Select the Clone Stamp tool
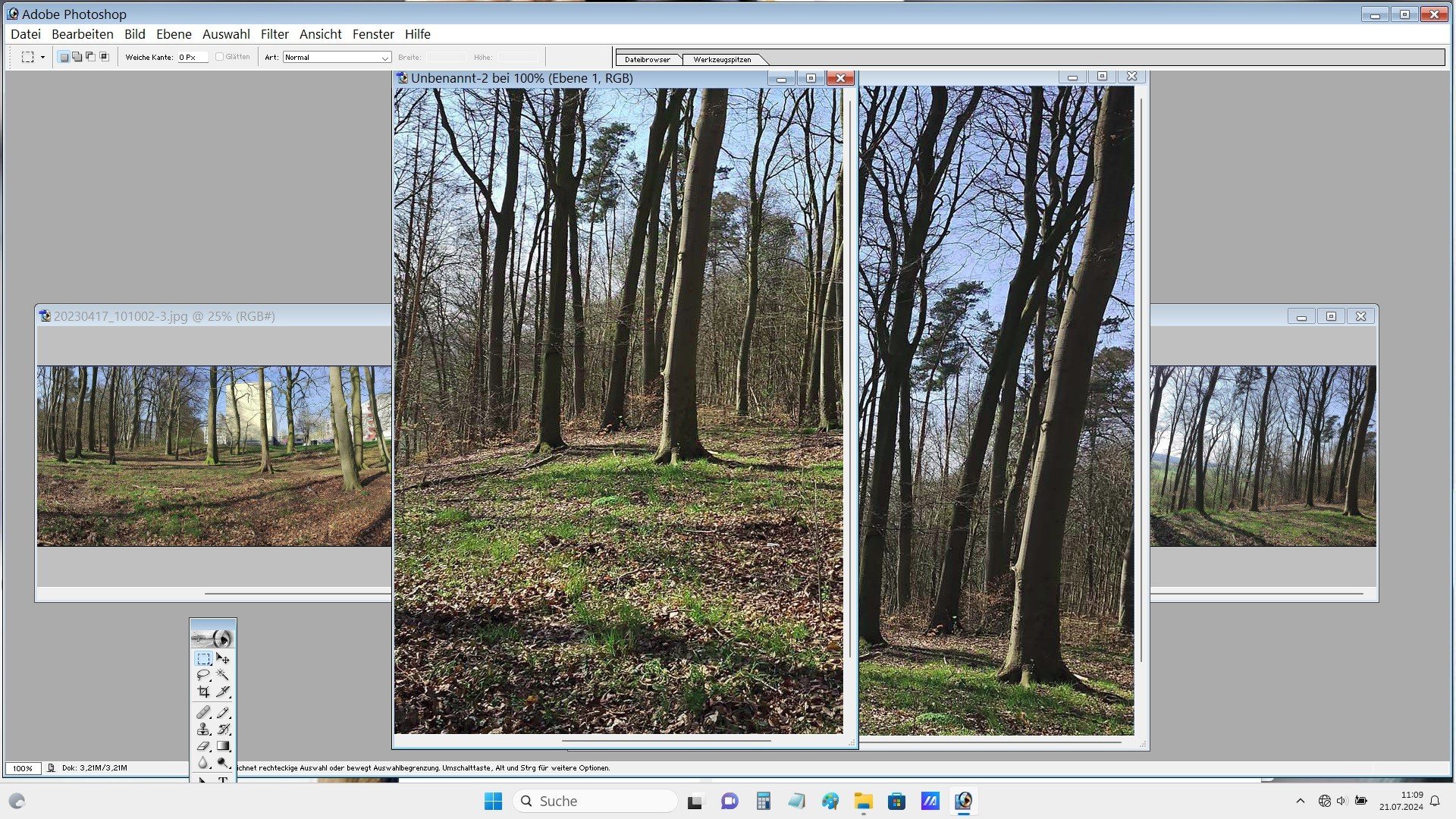1456x819 pixels. (x=203, y=730)
